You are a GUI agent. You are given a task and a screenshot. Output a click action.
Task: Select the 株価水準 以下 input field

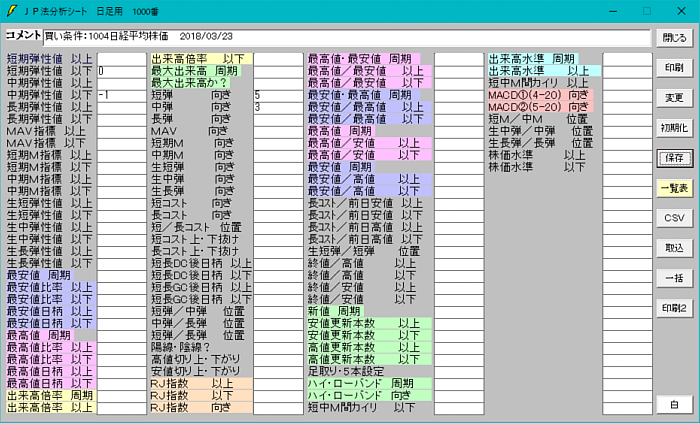[x=627, y=168]
